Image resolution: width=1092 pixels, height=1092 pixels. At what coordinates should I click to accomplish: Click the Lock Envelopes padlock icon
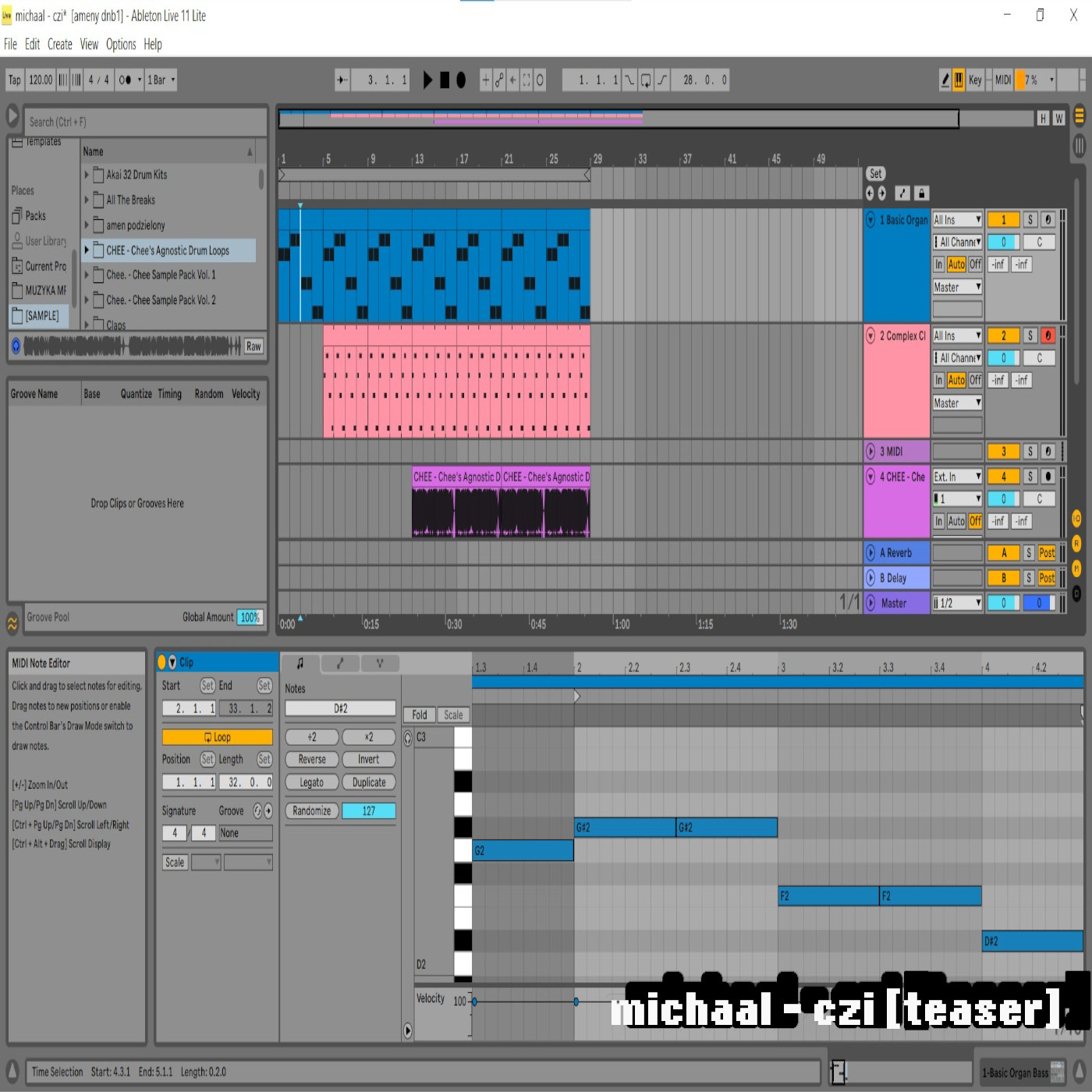click(x=921, y=193)
